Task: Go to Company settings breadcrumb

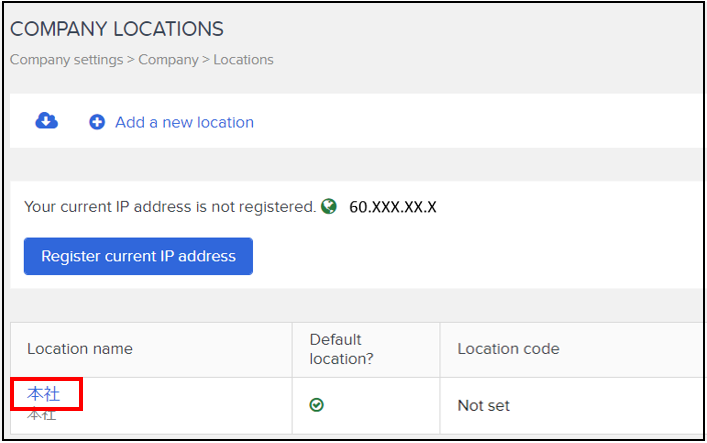Action: (66, 60)
